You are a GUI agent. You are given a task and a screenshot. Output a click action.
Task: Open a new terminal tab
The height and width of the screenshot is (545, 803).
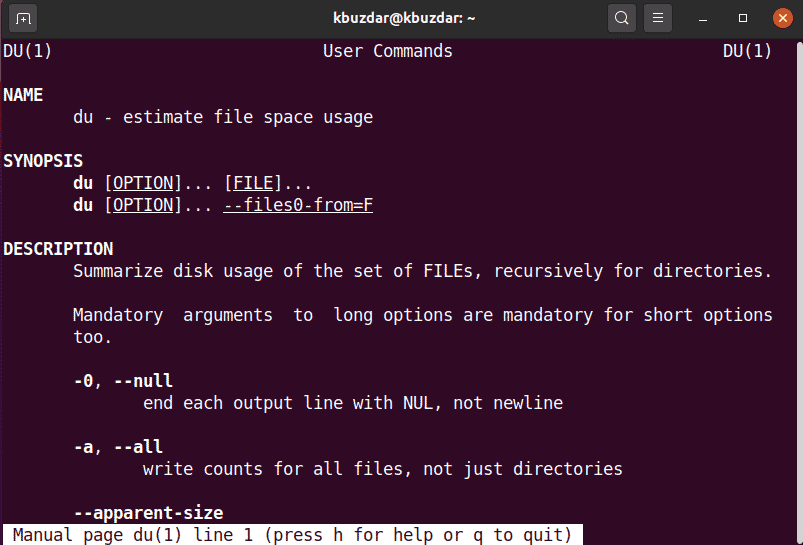tap(24, 18)
